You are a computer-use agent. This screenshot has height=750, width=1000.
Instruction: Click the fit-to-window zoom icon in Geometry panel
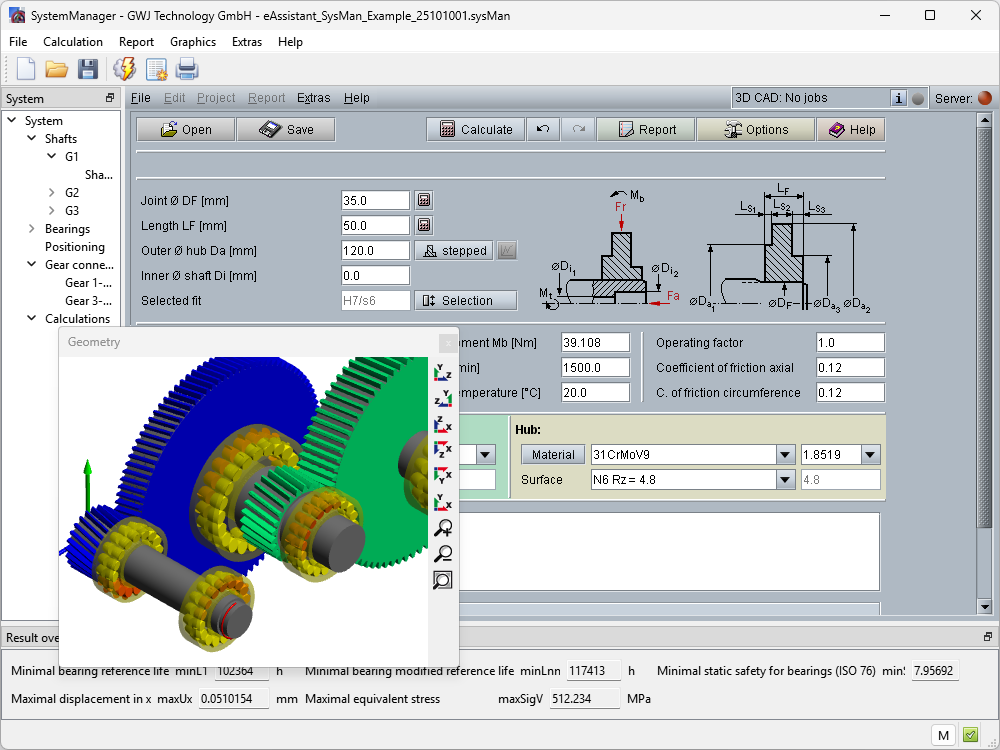[443, 580]
